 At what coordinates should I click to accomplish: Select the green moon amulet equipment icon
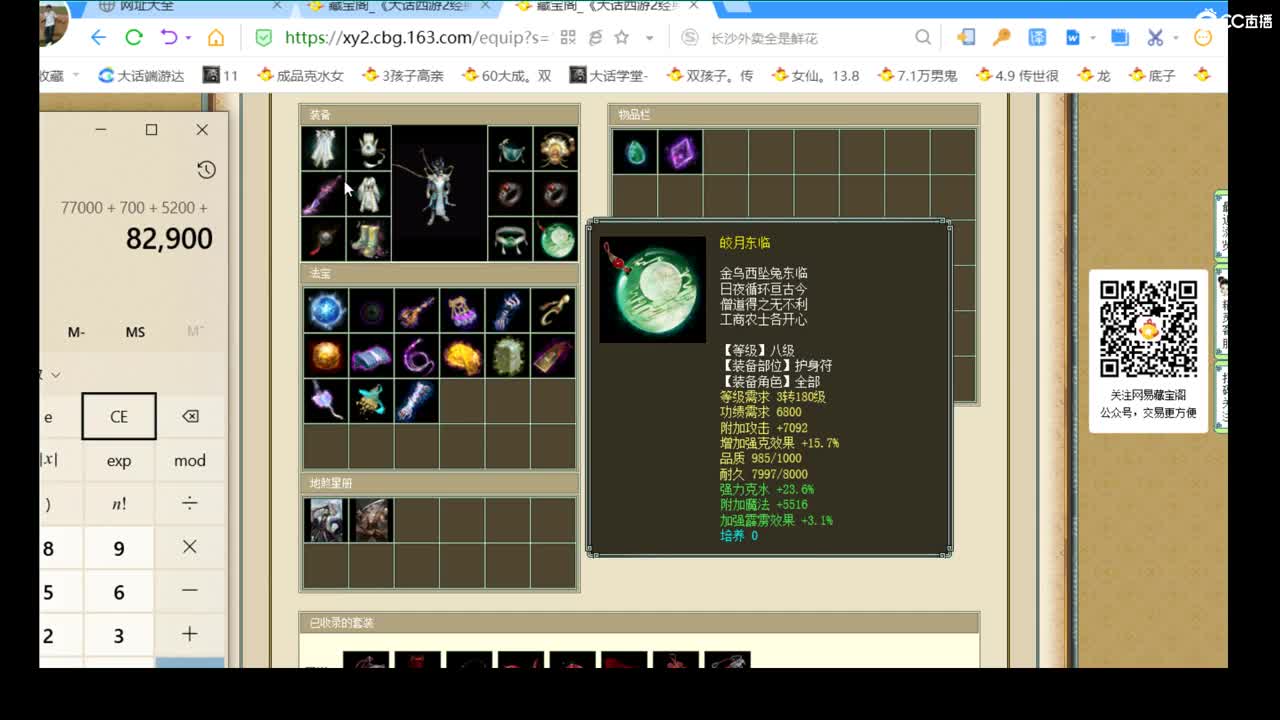pyautogui.click(x=555, y=239)
